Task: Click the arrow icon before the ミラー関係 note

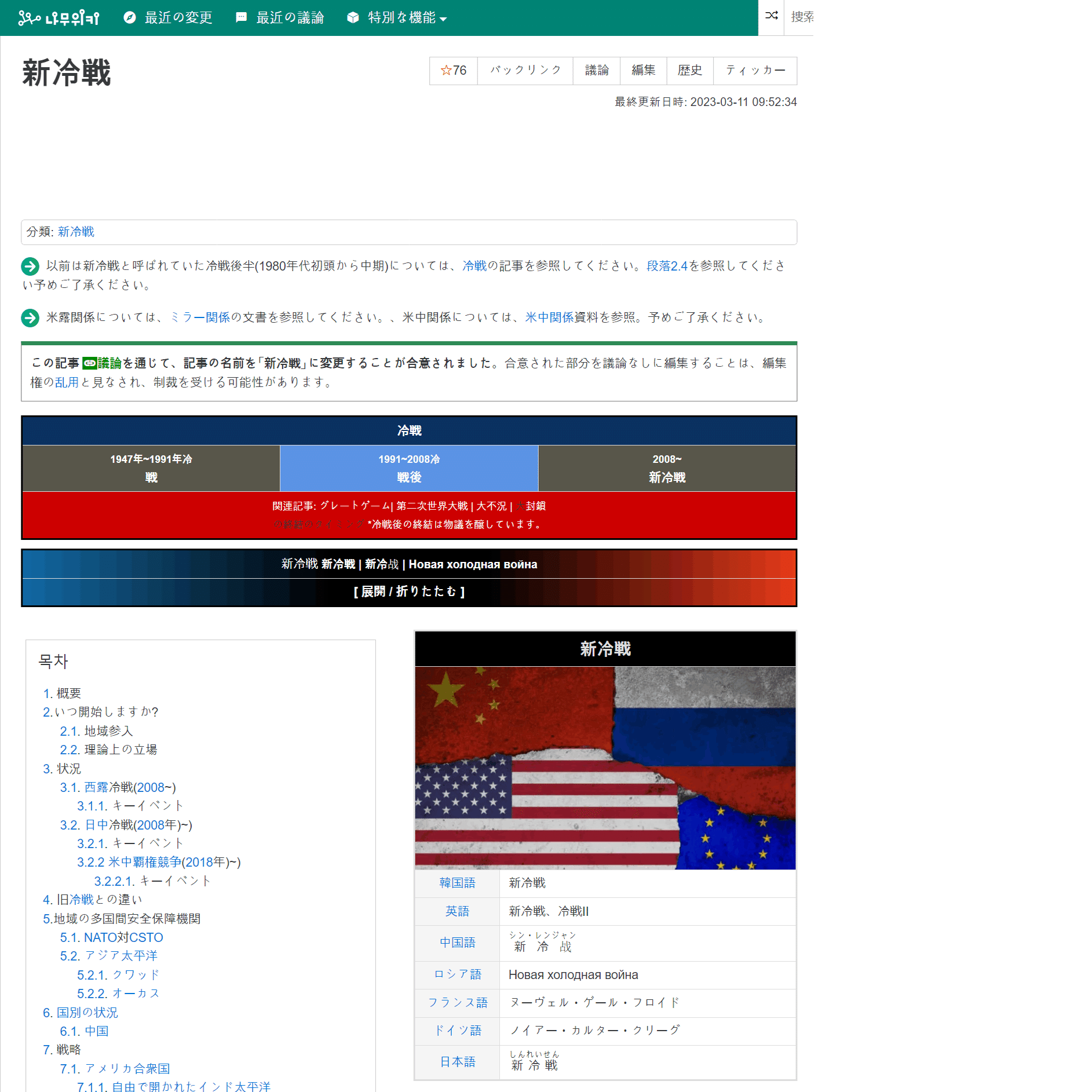Action: coord(30,317)
